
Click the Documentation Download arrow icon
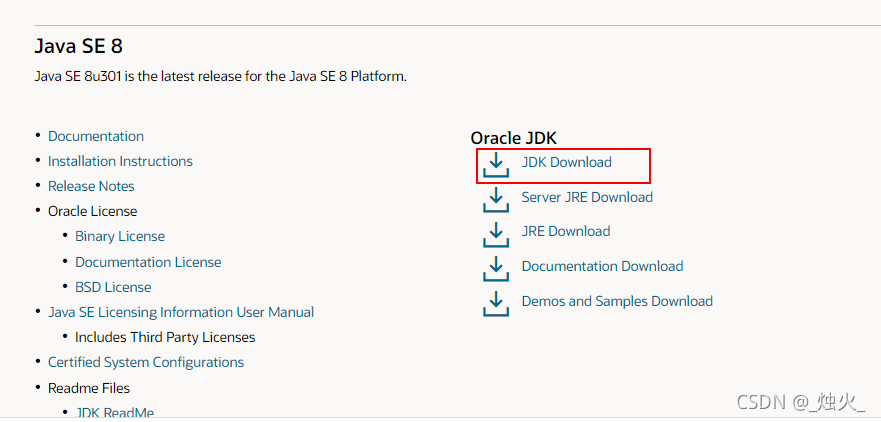click(496, 269)
